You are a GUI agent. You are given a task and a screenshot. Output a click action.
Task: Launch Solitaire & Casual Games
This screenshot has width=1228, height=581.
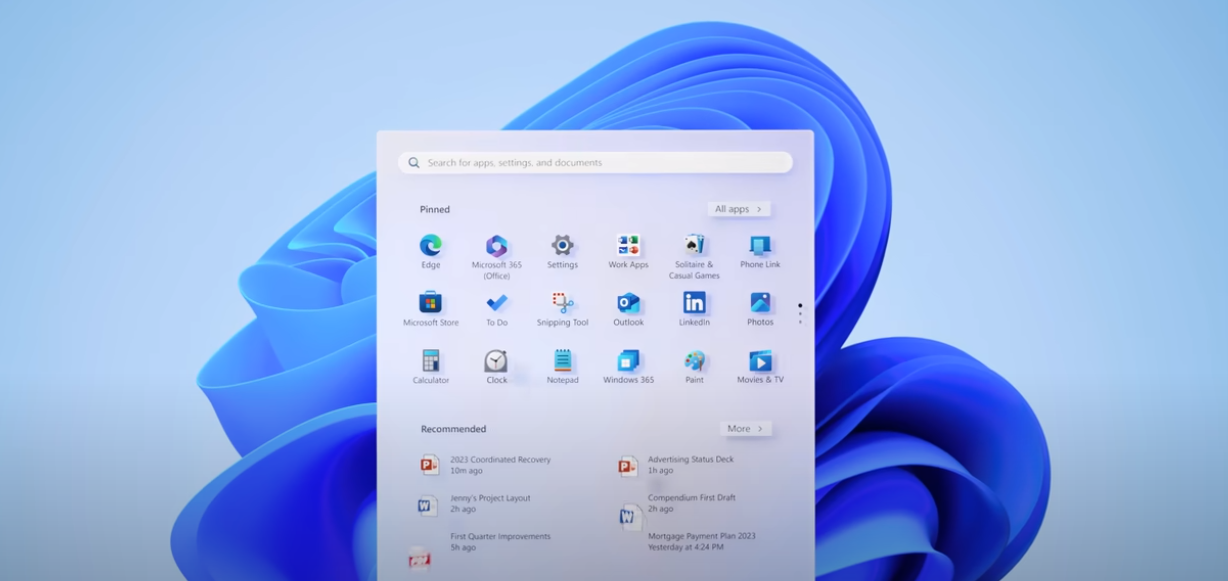click(x=694, y=246)
